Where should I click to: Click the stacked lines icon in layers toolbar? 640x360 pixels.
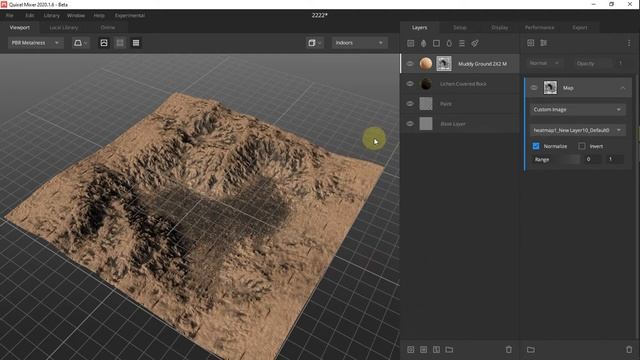(462, 43)
